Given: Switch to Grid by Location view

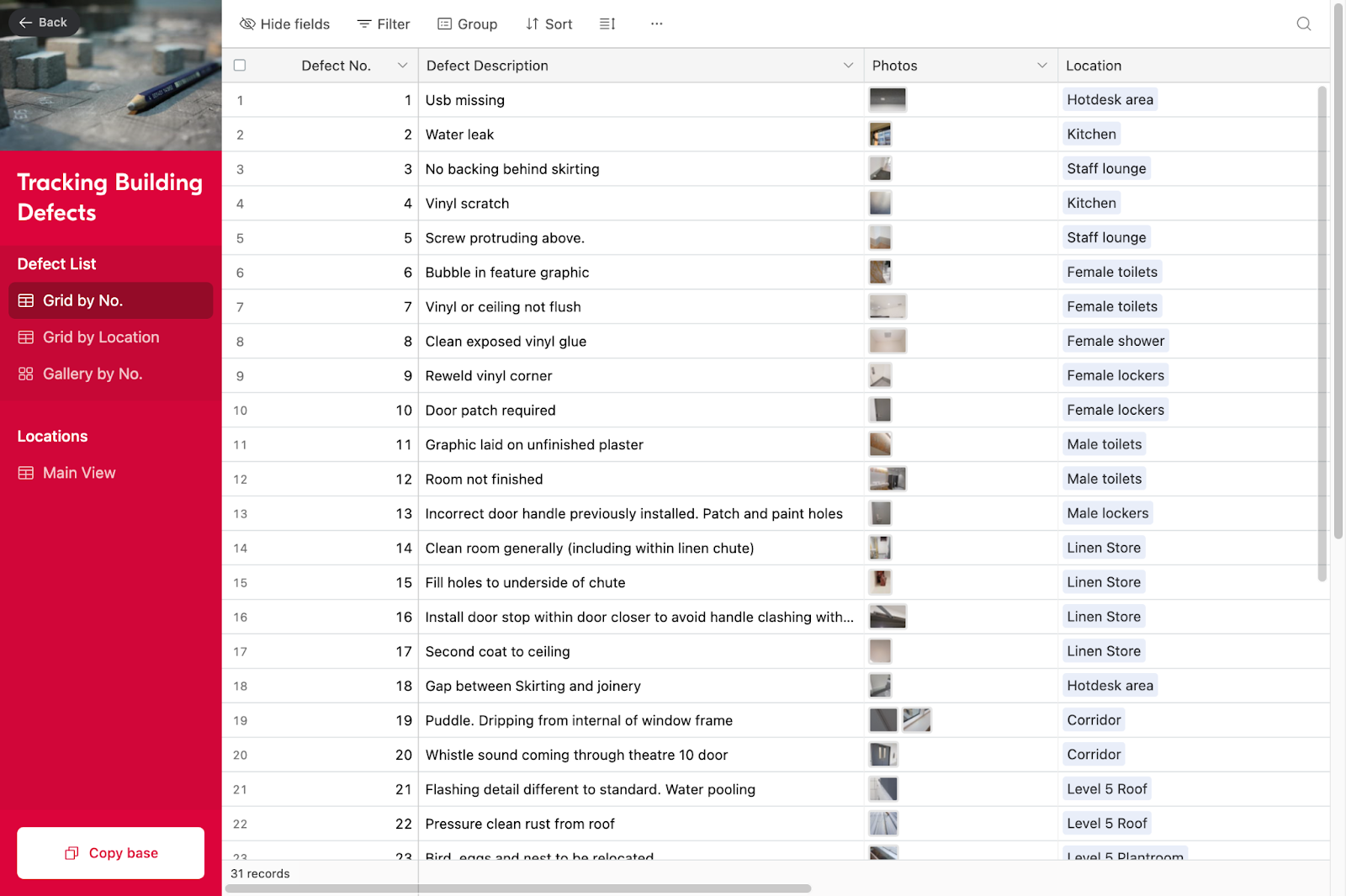Looking at the screenshot, I should [x=100, y=337].
